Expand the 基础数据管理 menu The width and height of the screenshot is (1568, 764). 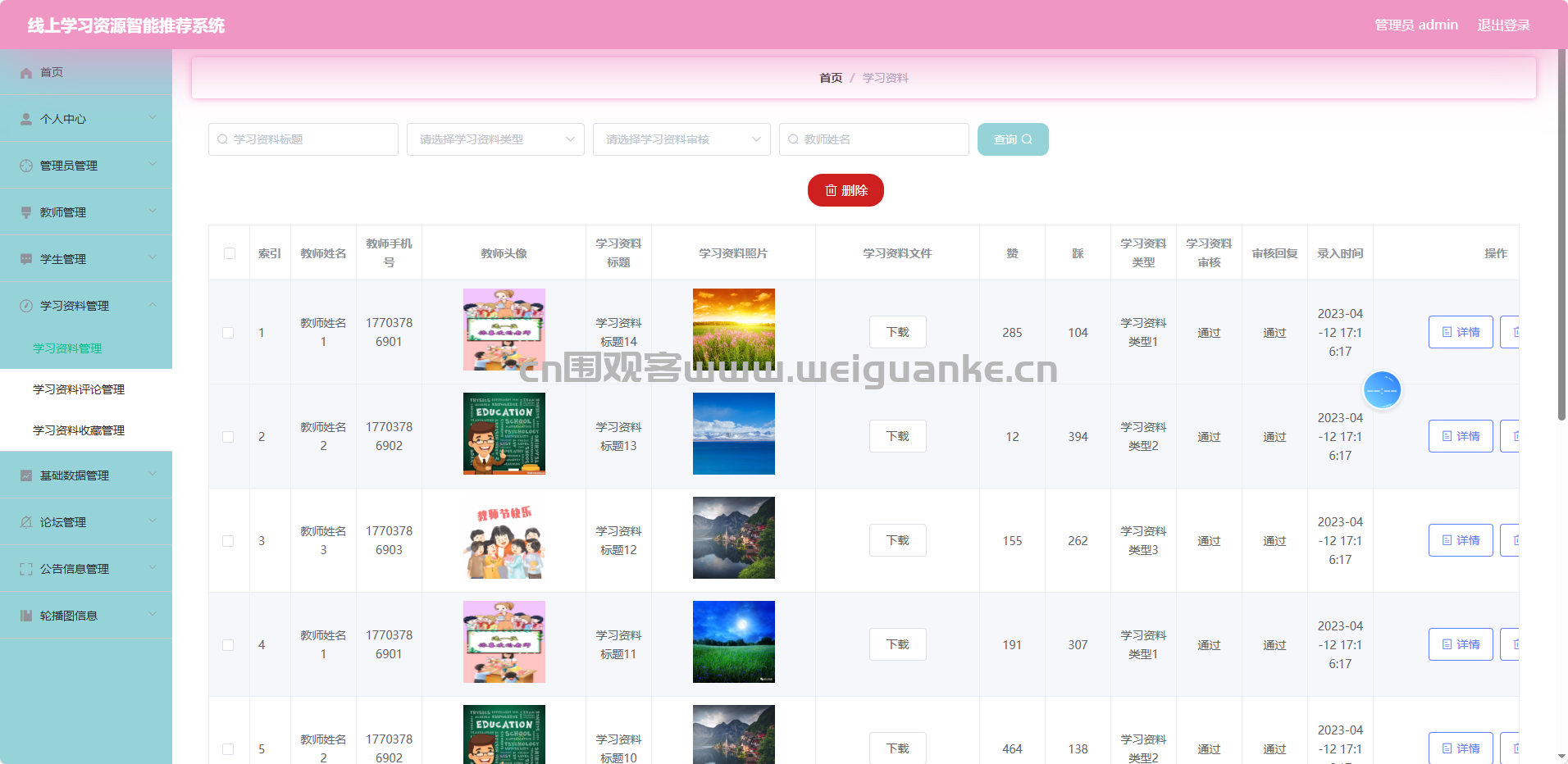pyautogui.click(x=86, y=475)
